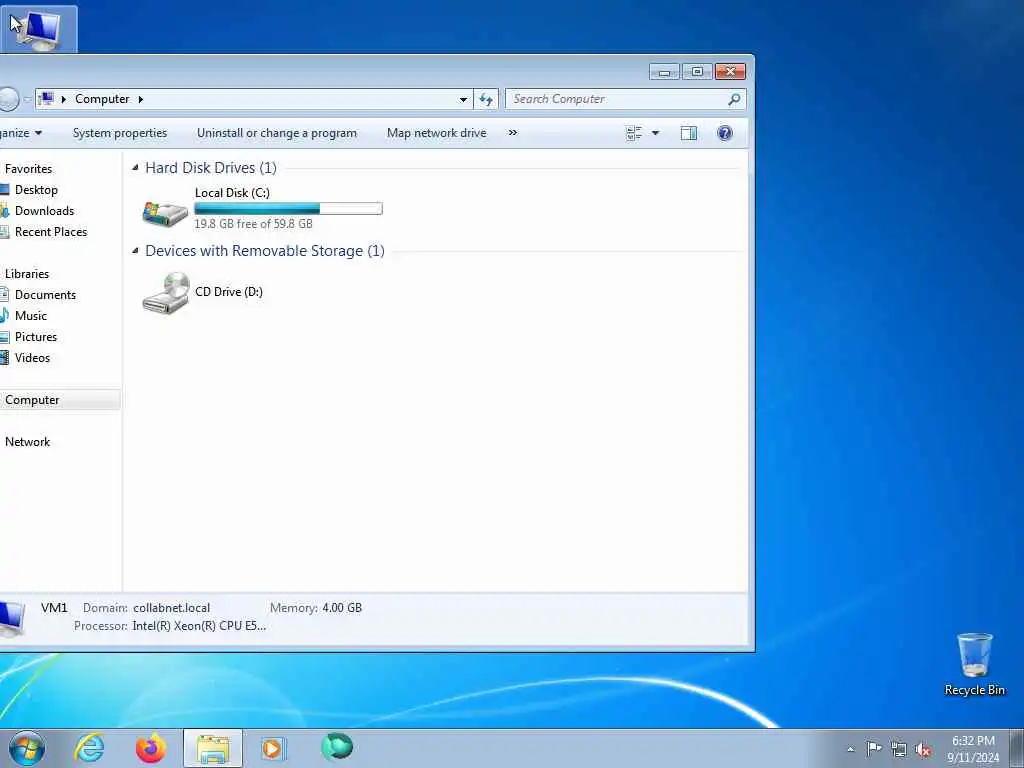Viewport: 1024px width, 768px height.
Task: Expand the arrow before Computer in the address bar
Action: [x=63, y=99]
